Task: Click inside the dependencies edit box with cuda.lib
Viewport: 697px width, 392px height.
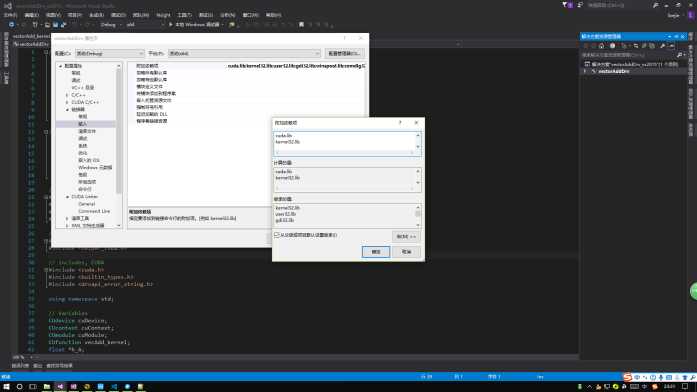Action: (344, 140)
